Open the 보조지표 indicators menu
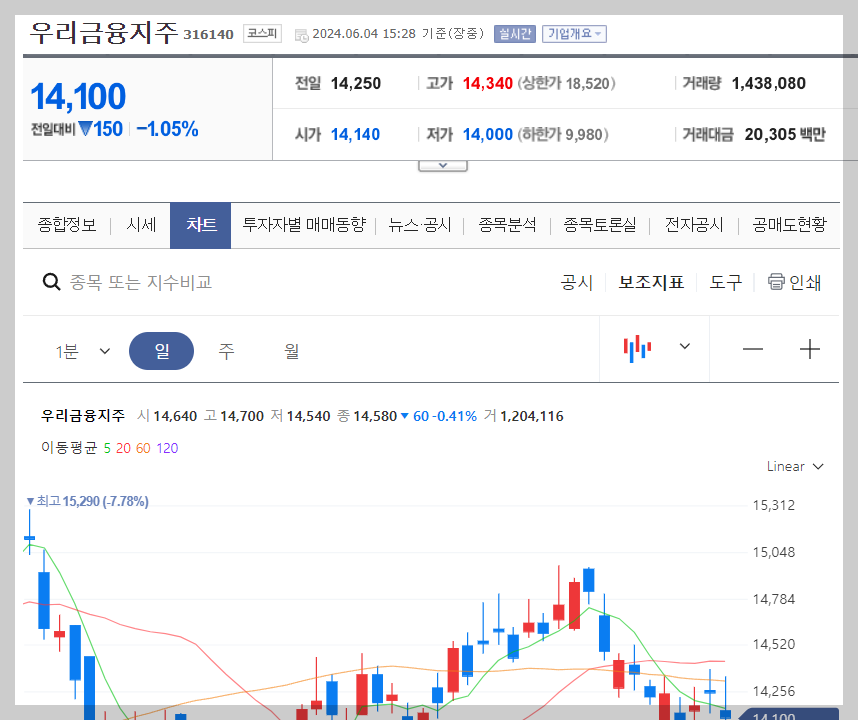The width and height of the screenshot is (858, 720). coord(651,282)
